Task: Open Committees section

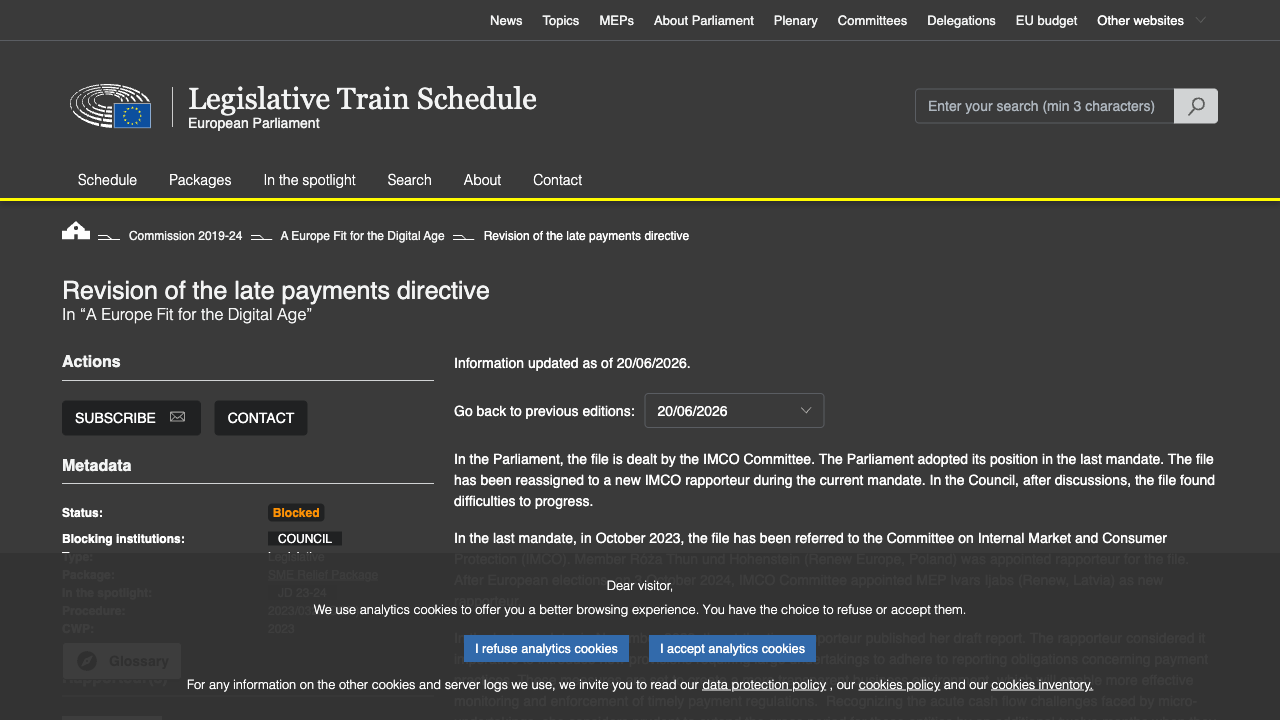Action: pyautogui.click(x=872, y=20)
